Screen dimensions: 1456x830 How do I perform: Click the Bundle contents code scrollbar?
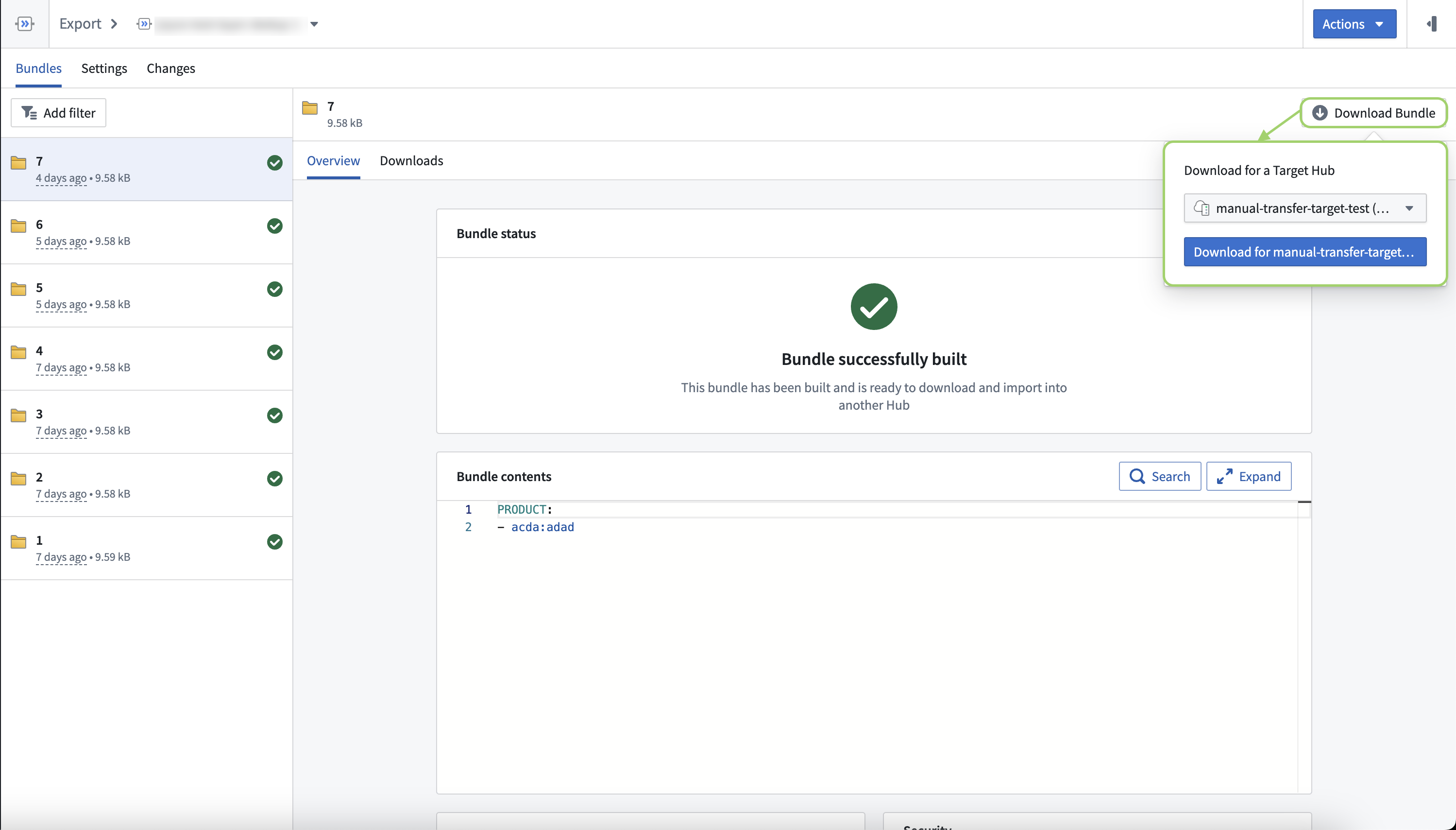(1304, 647)
